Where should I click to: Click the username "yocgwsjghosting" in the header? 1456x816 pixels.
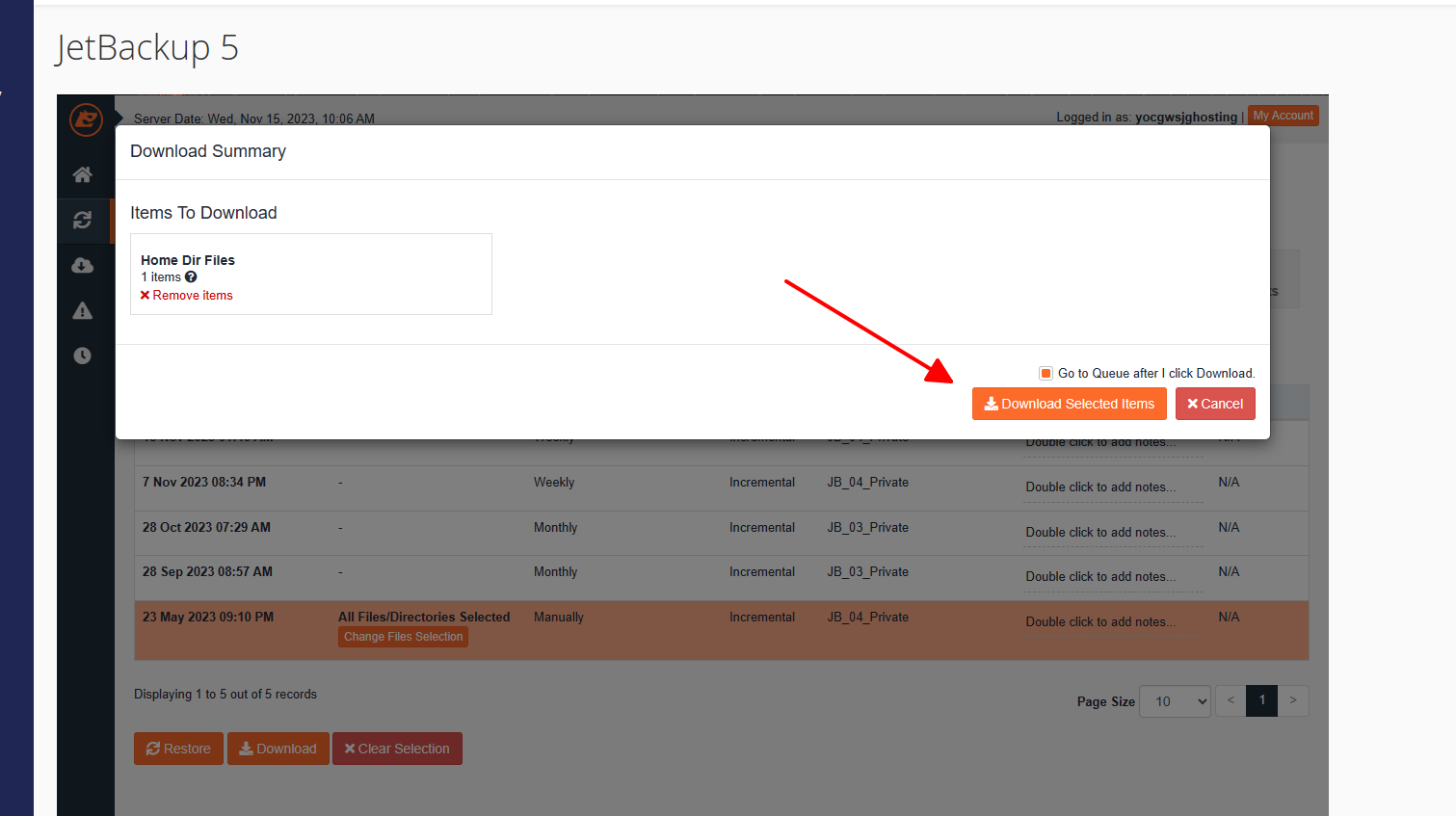point(1186,118)
